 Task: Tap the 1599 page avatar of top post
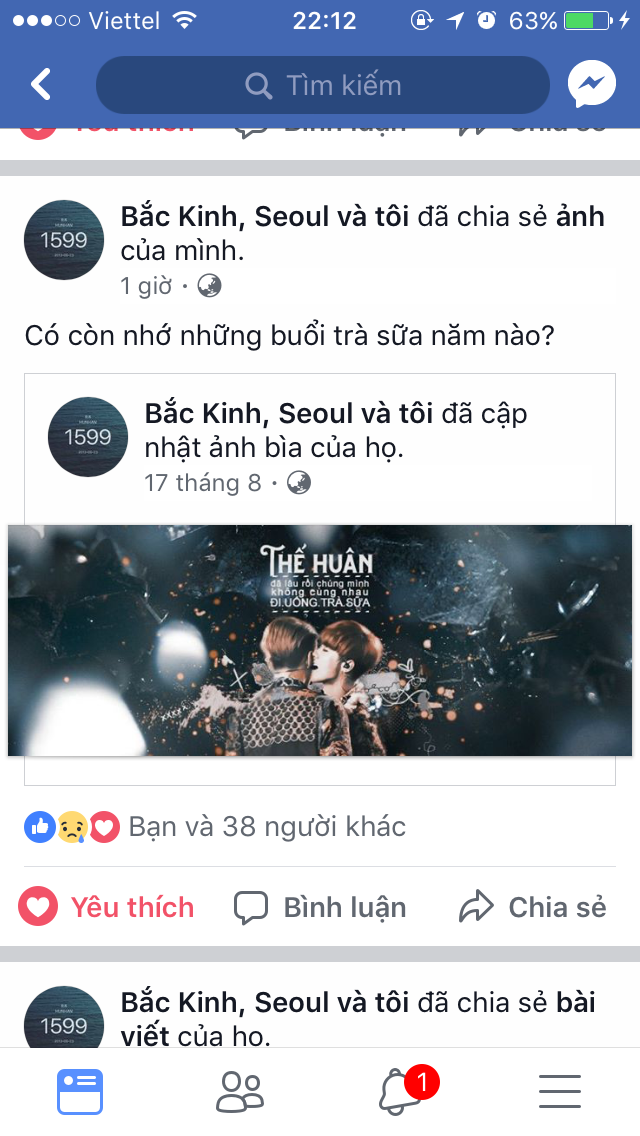[x=64, y=240]
